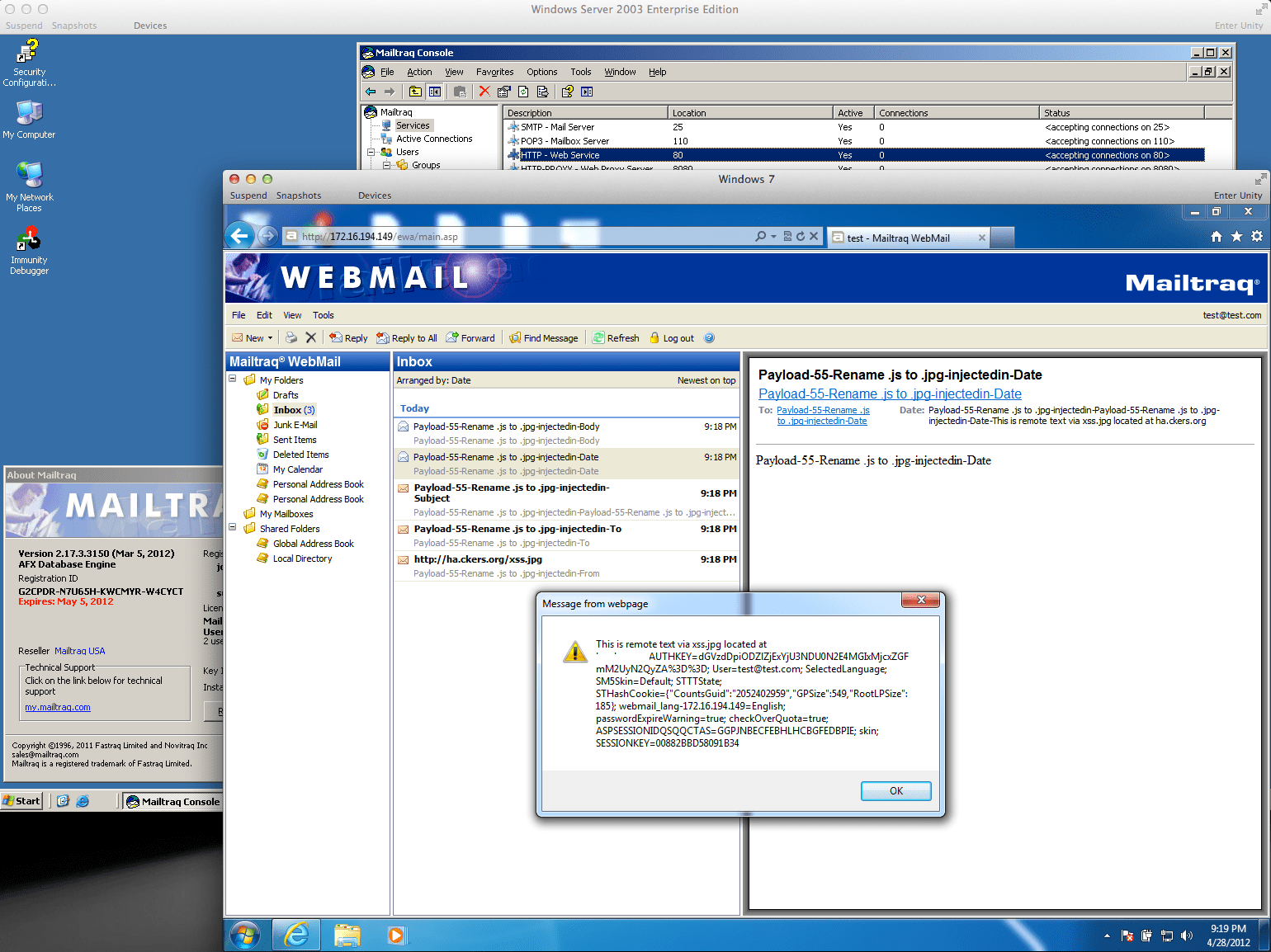Click Reply in the WebMail toolbar
The width and height of the screenshot is (1271, 952).
tap(348, 338)
